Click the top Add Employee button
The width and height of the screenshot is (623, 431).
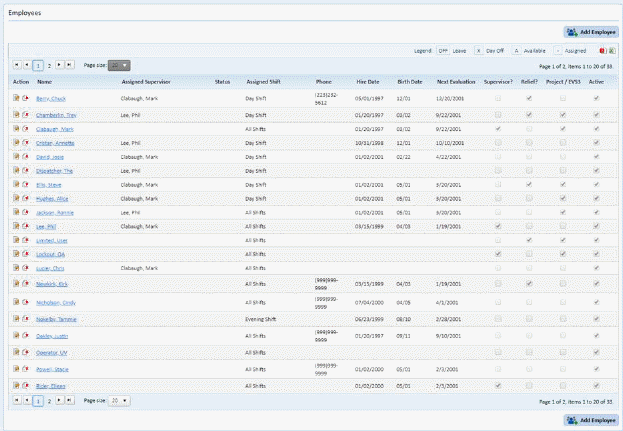point(590,32)
